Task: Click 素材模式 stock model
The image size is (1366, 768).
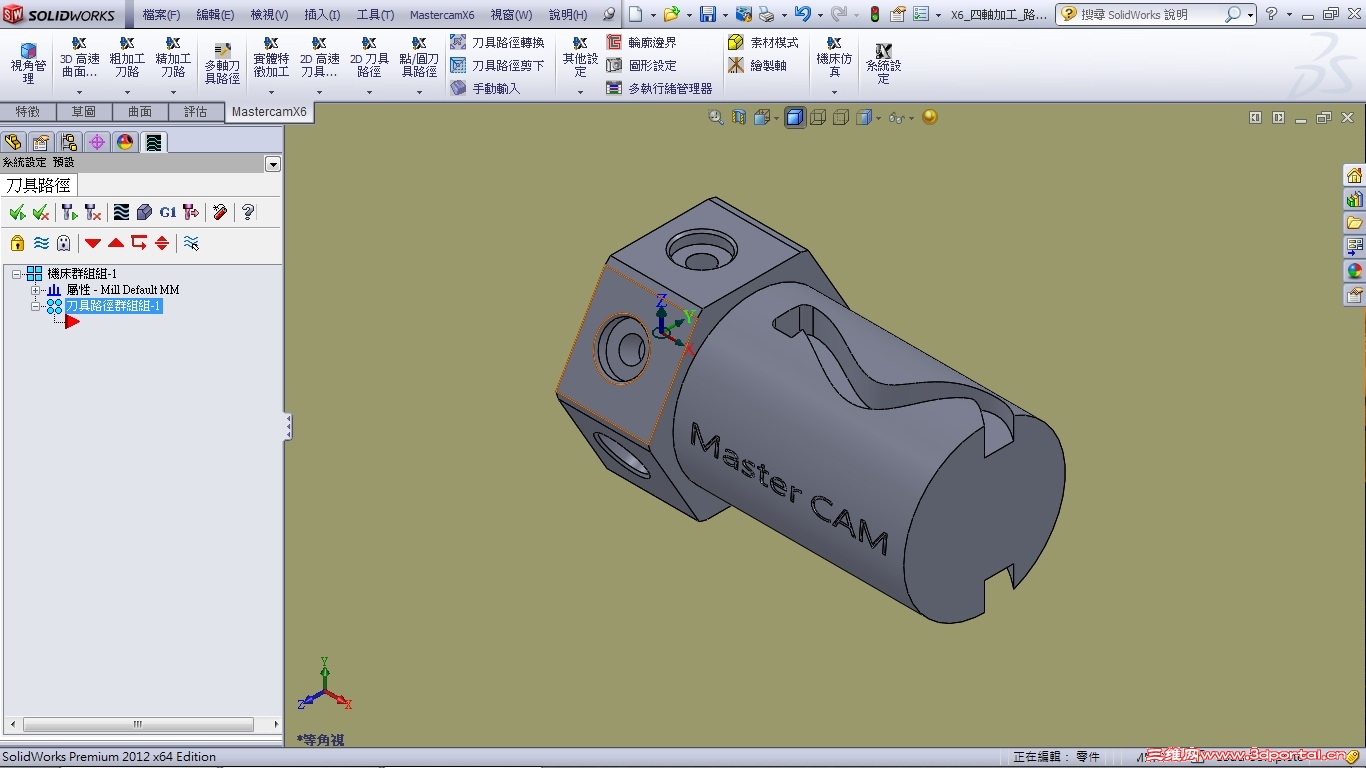Action: pyautogui.click(x=763, y=42)
